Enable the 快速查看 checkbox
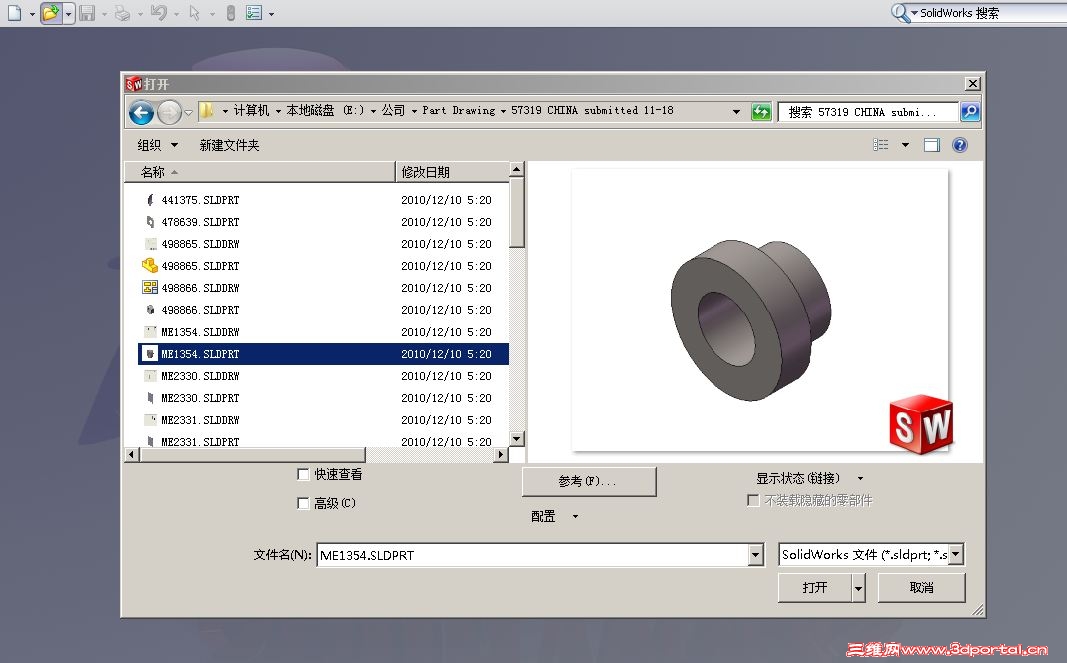 (303, 474)
